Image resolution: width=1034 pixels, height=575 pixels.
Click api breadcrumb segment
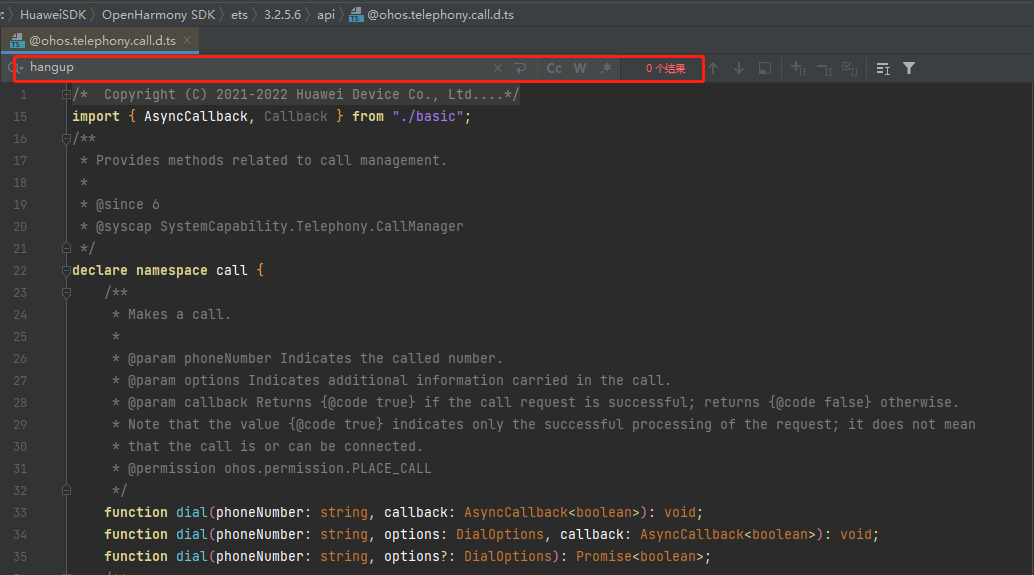pos(326,15)
